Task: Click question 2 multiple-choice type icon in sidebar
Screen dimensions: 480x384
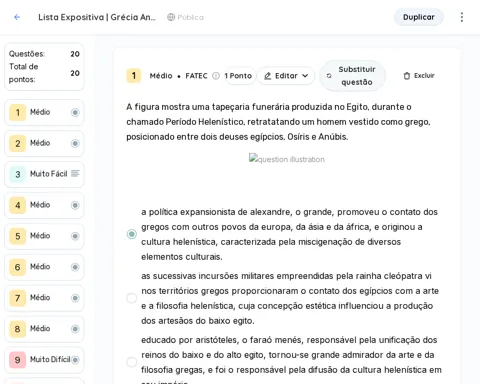Action: pyautogui.click(x=75, y=143)
